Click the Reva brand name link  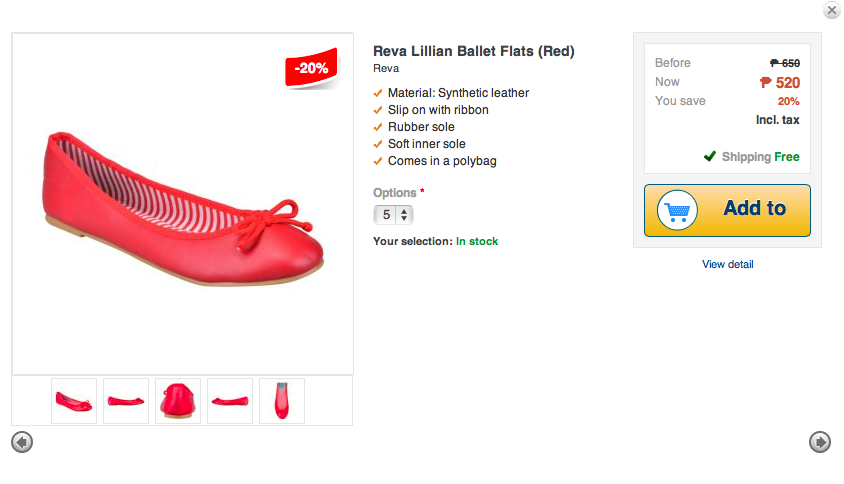tap(386, 68)
